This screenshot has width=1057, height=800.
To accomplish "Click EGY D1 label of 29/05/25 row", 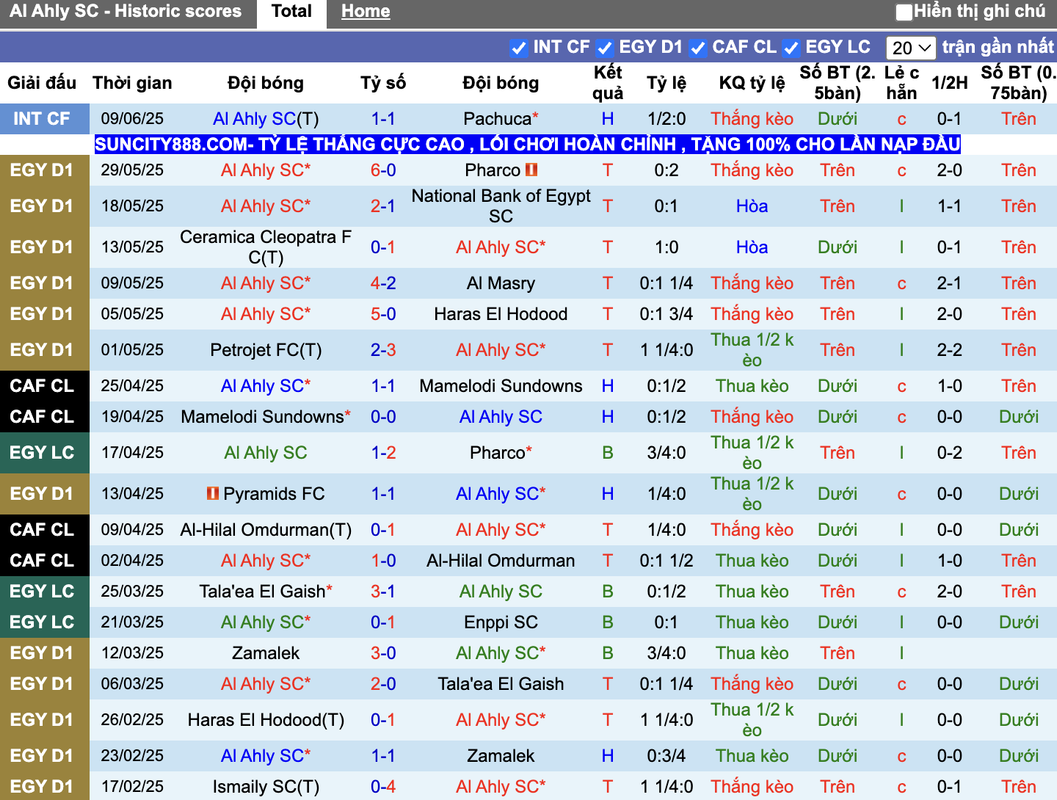I will [x=42, y=170].
